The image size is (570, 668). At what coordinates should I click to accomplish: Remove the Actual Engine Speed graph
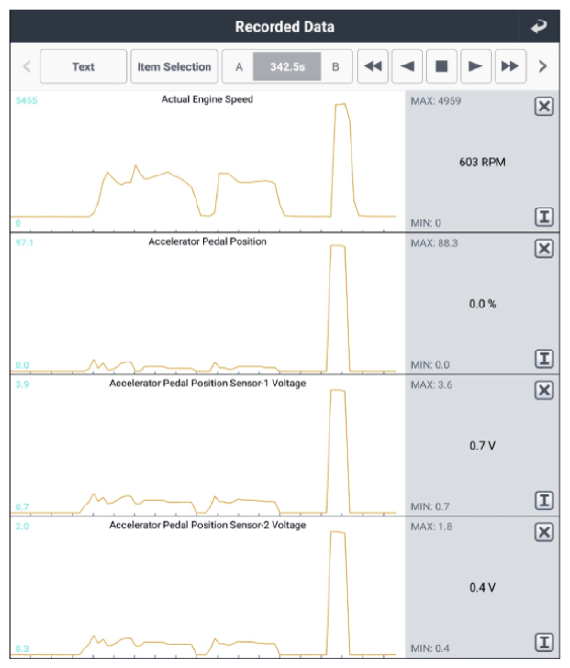[x=544, y=106]
